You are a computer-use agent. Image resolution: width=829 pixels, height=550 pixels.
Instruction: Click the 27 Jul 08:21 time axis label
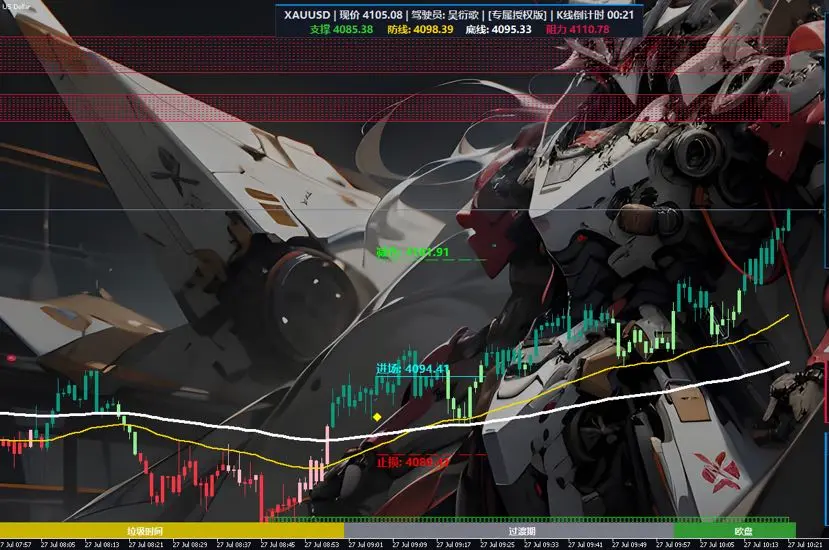point(146,544)
